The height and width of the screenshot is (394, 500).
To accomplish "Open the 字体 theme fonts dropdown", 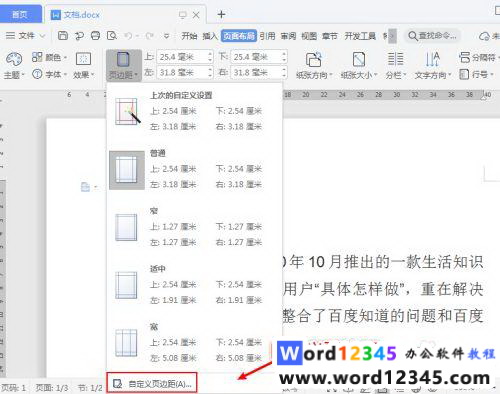I will pos(49,74).
